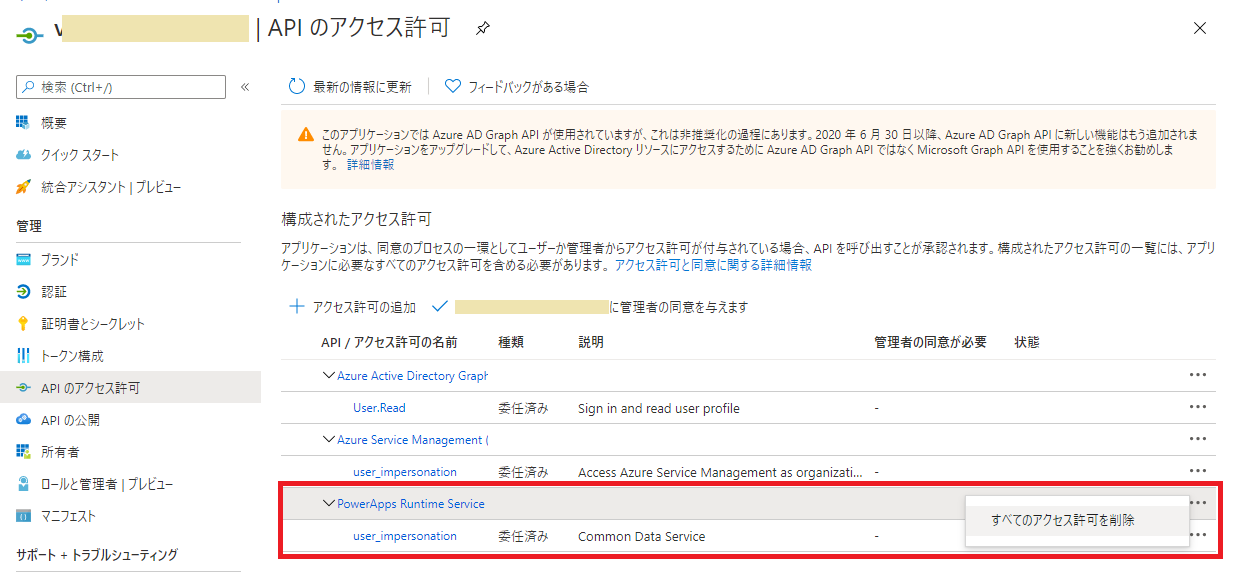This screenshot has width=1233, height=577.
Task: Click the key icon for 証明書とシークレット
Action: pyautogui.click(x=23, y=324)
